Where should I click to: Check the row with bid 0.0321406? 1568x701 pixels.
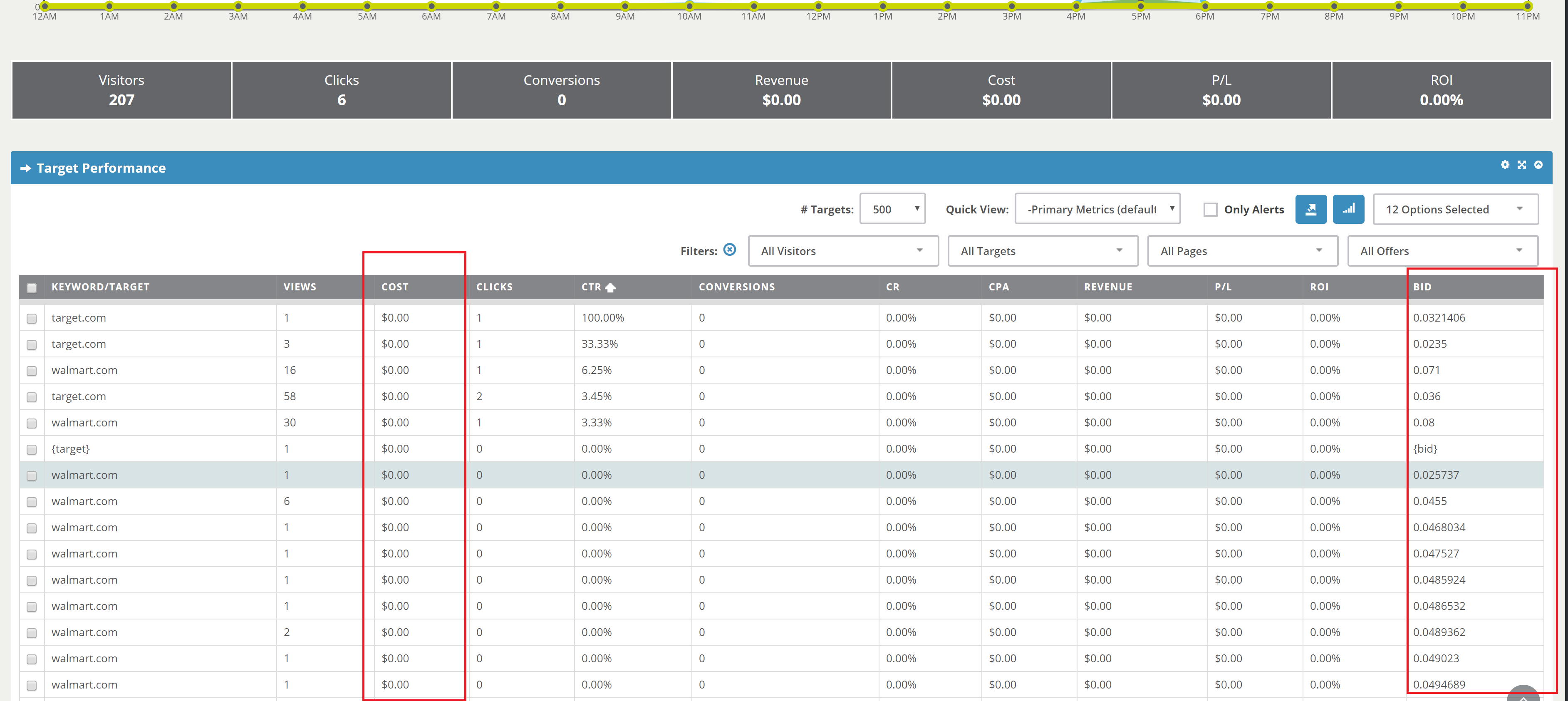tap(32, 318)
